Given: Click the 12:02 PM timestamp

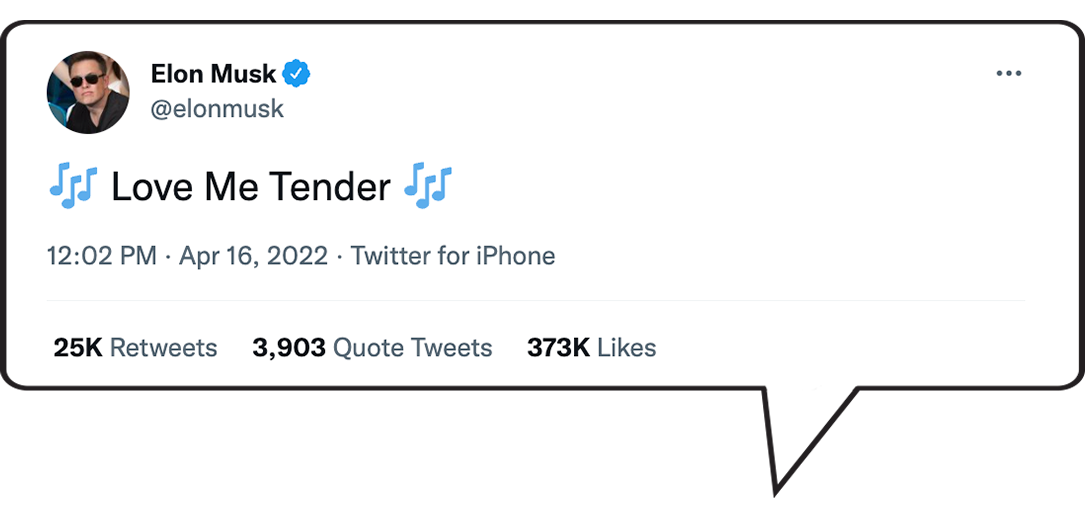Looking at the screenshot, I should (x=101, y=256).
